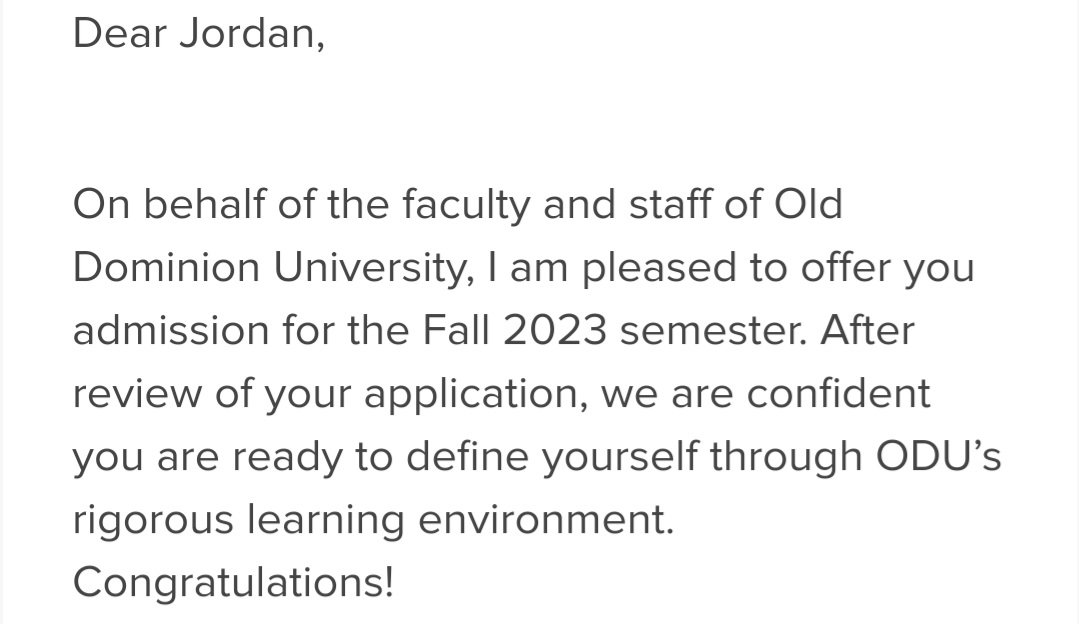Click the word 'offer' in the paragraph
This screenshot has width=1079, height=624.
(x=844, y=267)
